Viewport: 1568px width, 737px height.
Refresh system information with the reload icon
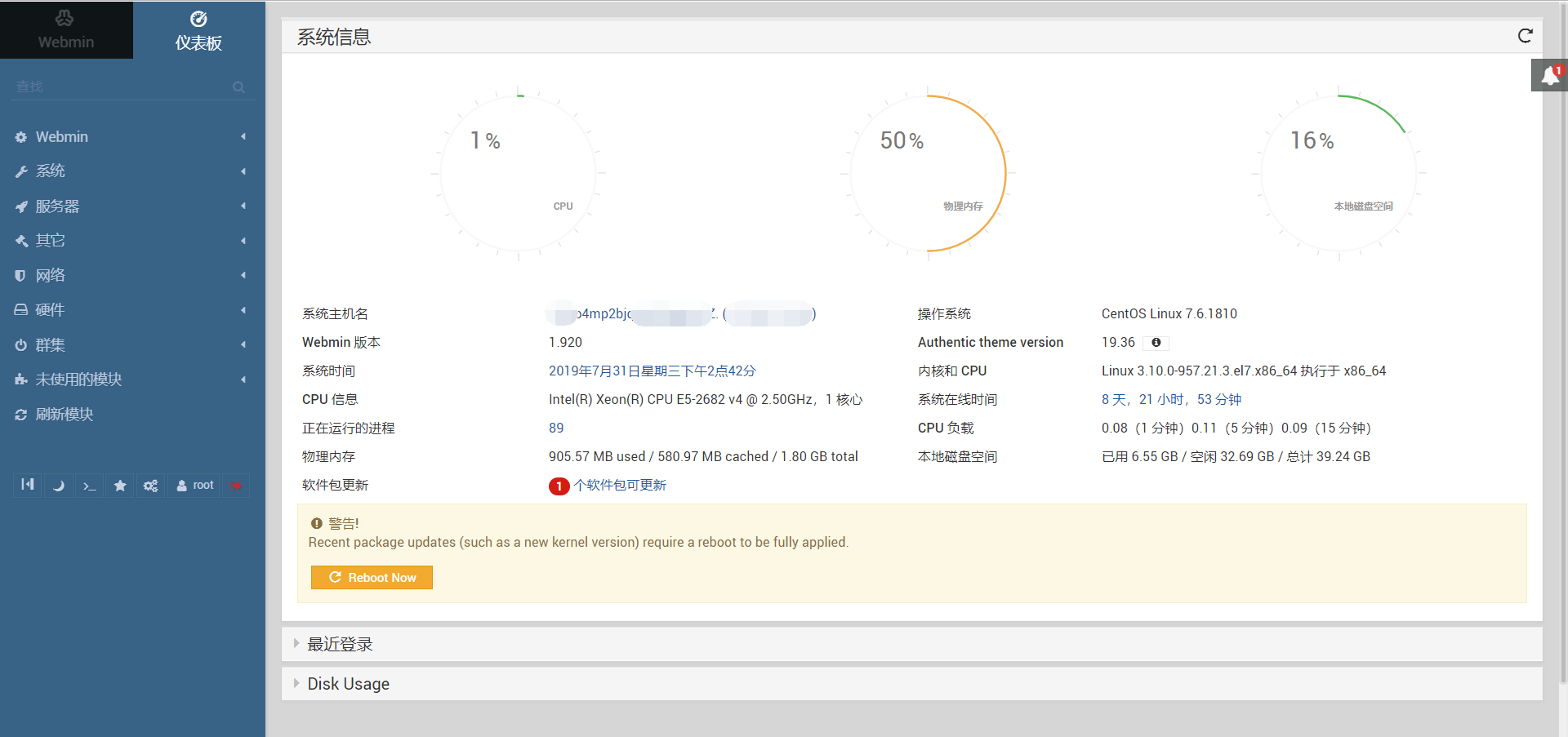pyautogui.click(x=1526, y=37)
